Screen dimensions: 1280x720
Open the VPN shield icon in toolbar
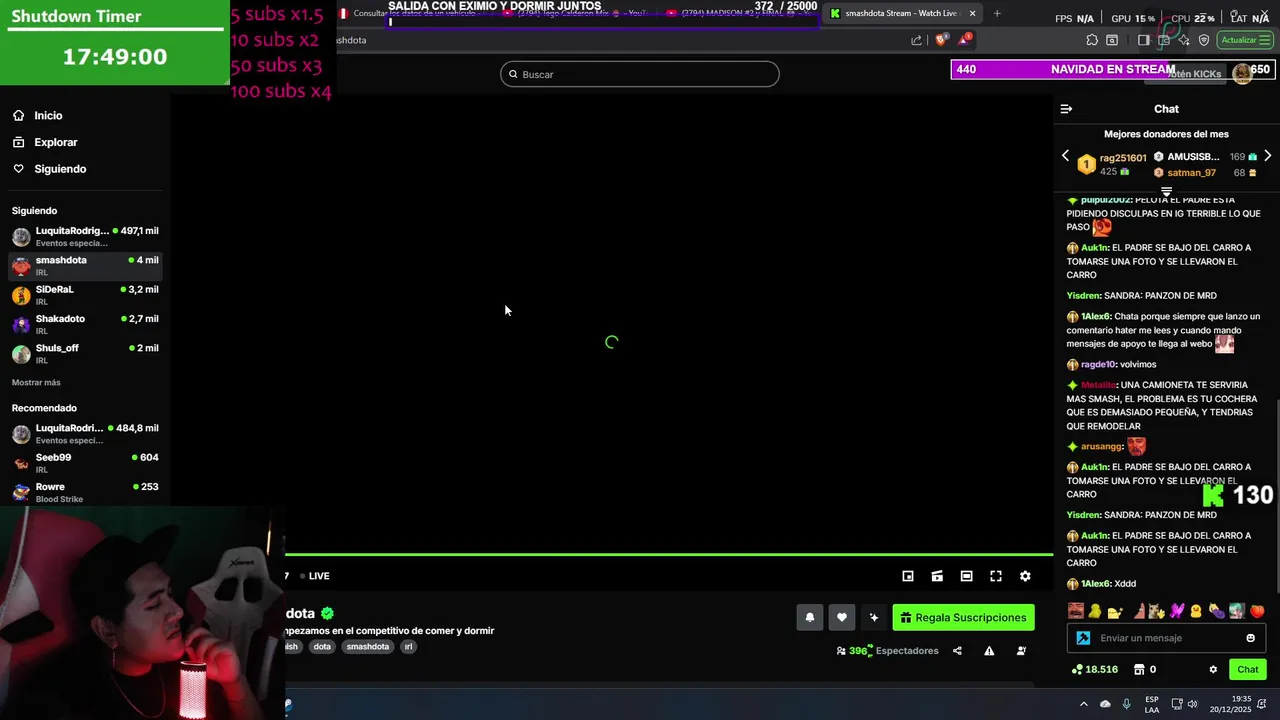point(1204,40)
